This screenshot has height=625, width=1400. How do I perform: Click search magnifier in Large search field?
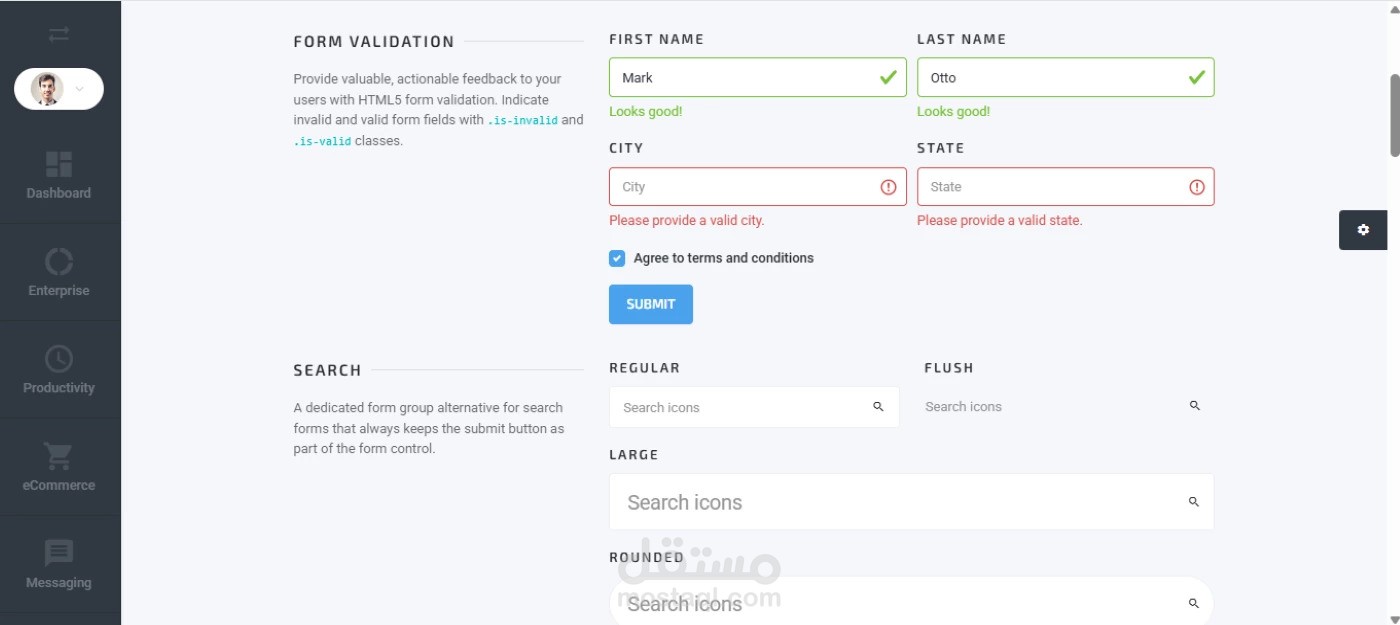tap(1193, 502)
